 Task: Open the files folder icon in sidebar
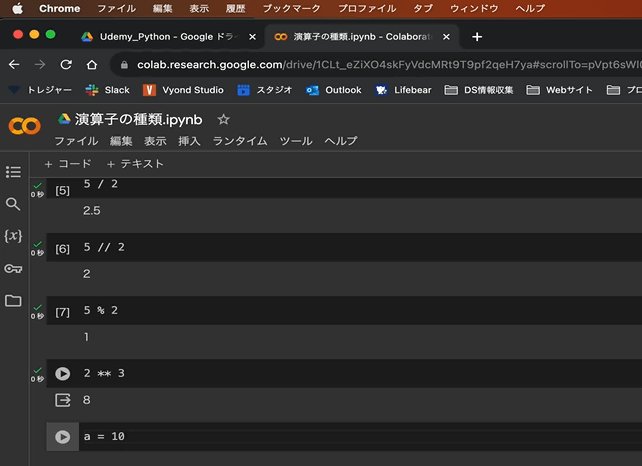tap(13, 300)
